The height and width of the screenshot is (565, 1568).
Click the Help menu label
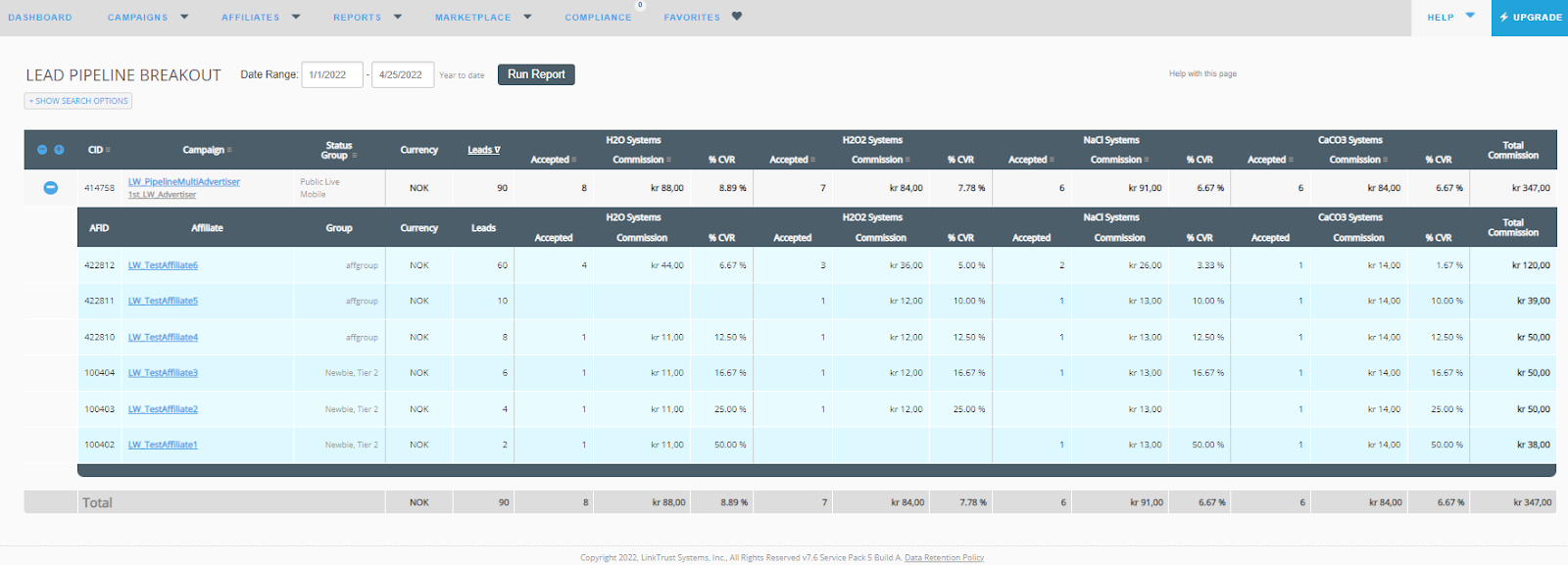pos(1441,18)
